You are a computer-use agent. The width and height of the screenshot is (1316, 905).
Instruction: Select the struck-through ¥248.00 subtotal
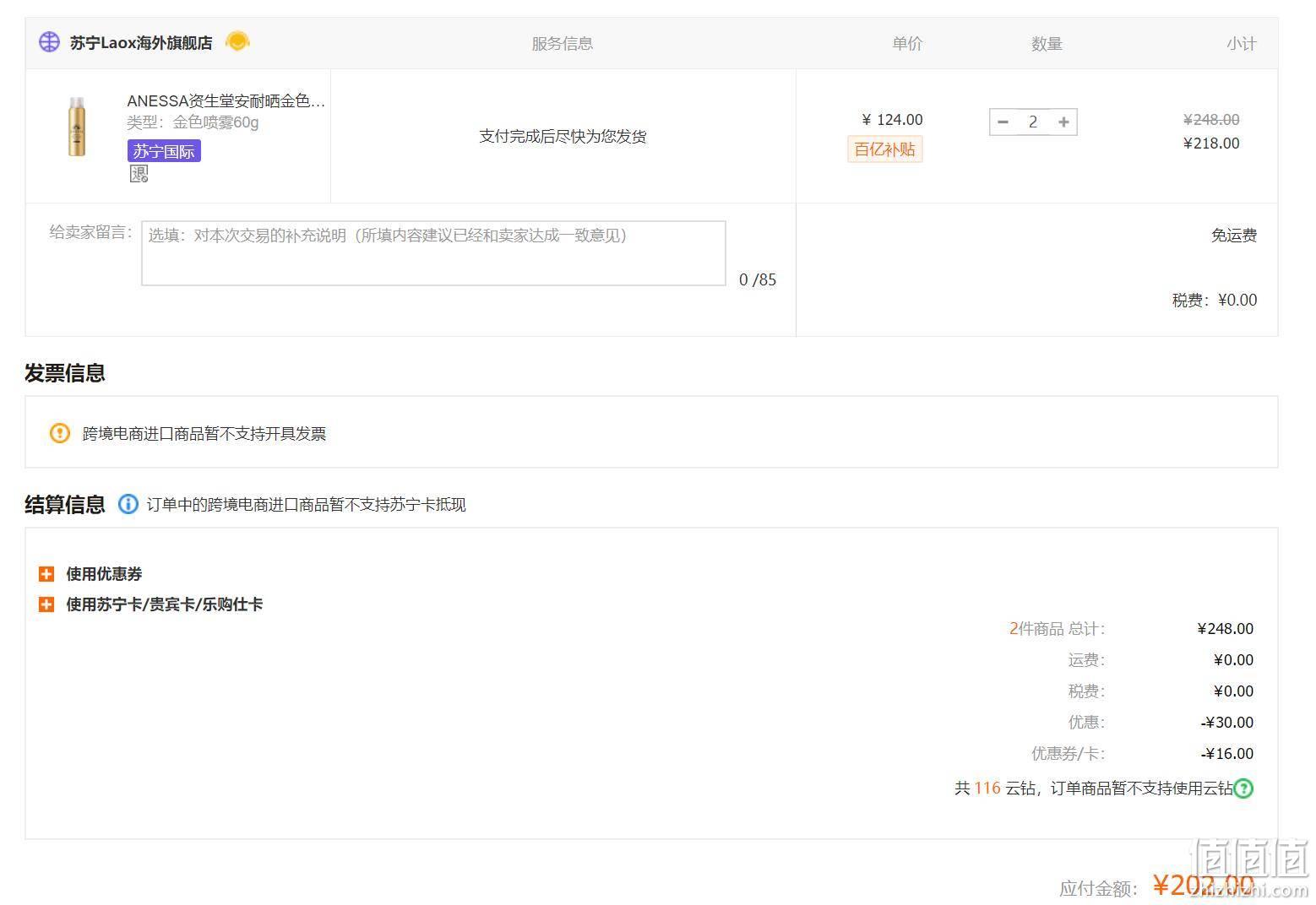point(1211,120)
